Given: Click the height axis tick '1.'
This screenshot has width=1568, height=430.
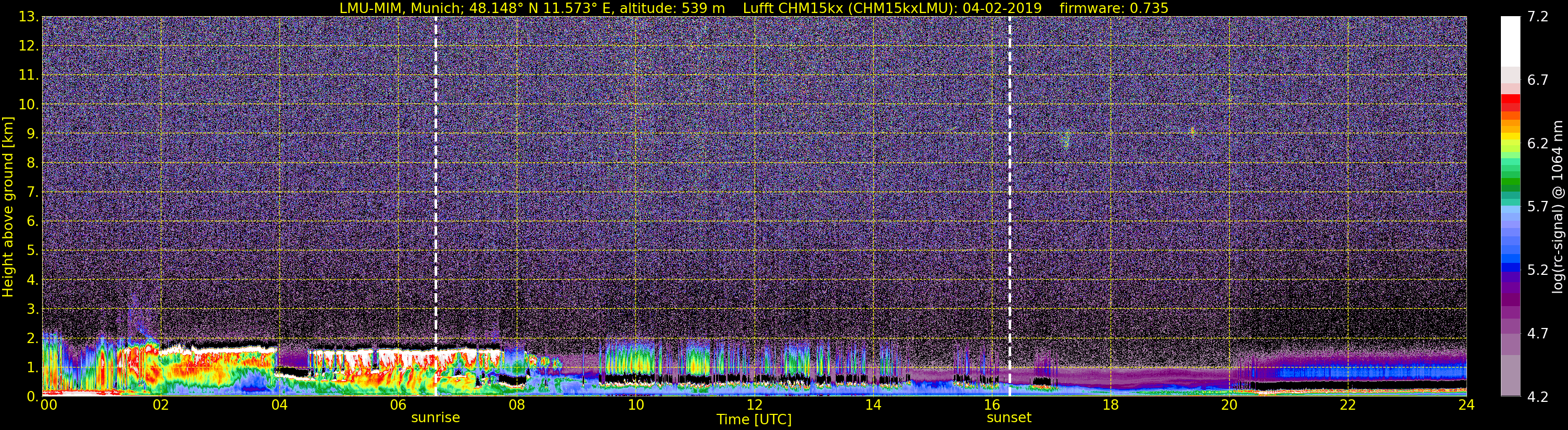Looking at the screenshot, I should click(x=32, y=367).
